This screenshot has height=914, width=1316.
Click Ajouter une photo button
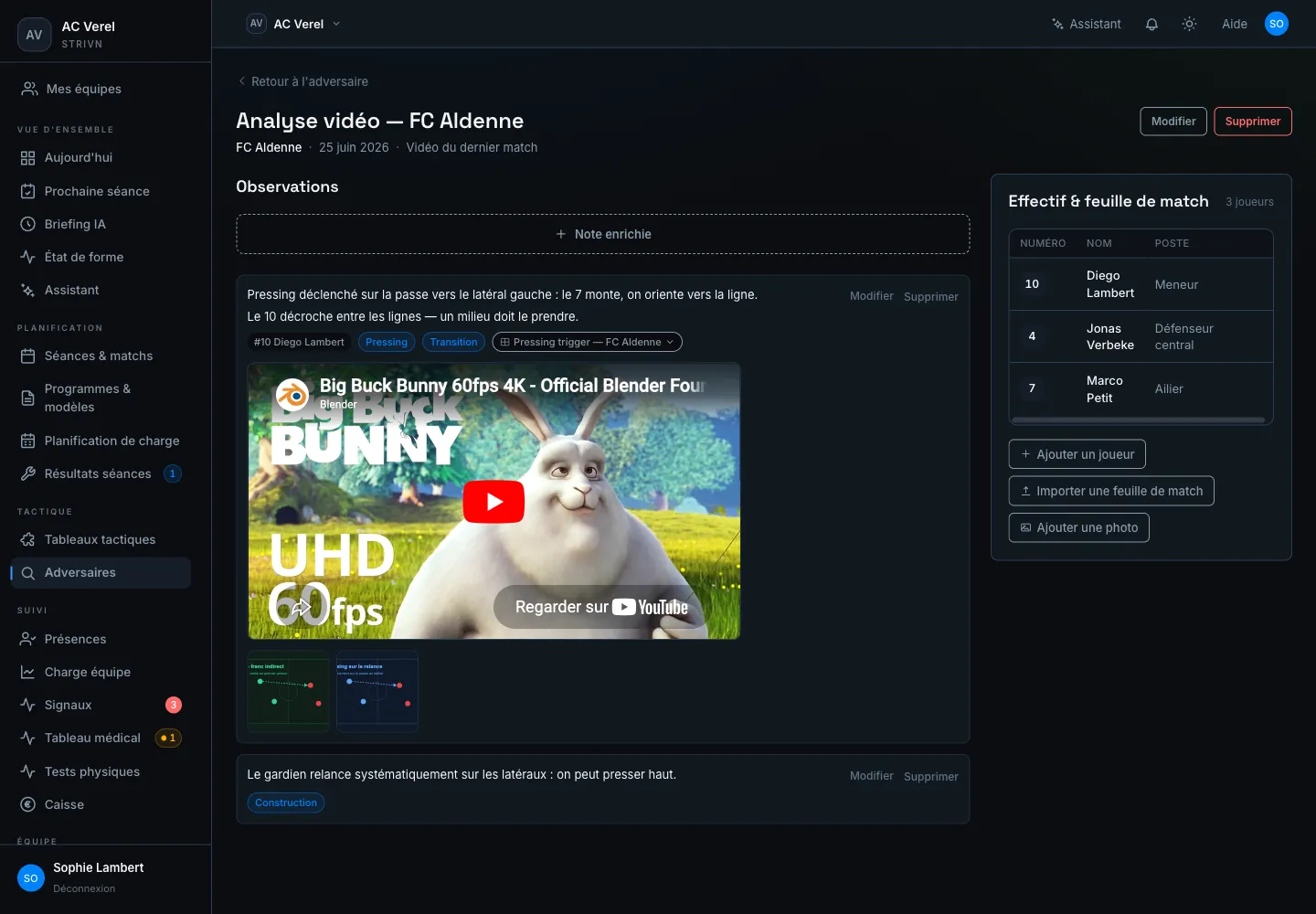tap(1078, 527)
